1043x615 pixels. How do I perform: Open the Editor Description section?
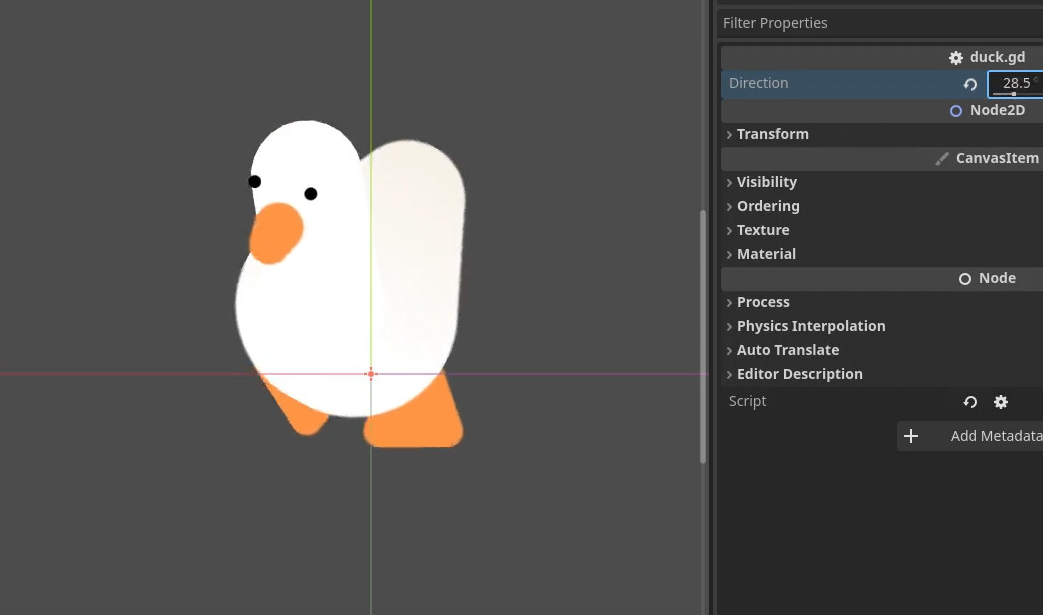tap(799, 374)
